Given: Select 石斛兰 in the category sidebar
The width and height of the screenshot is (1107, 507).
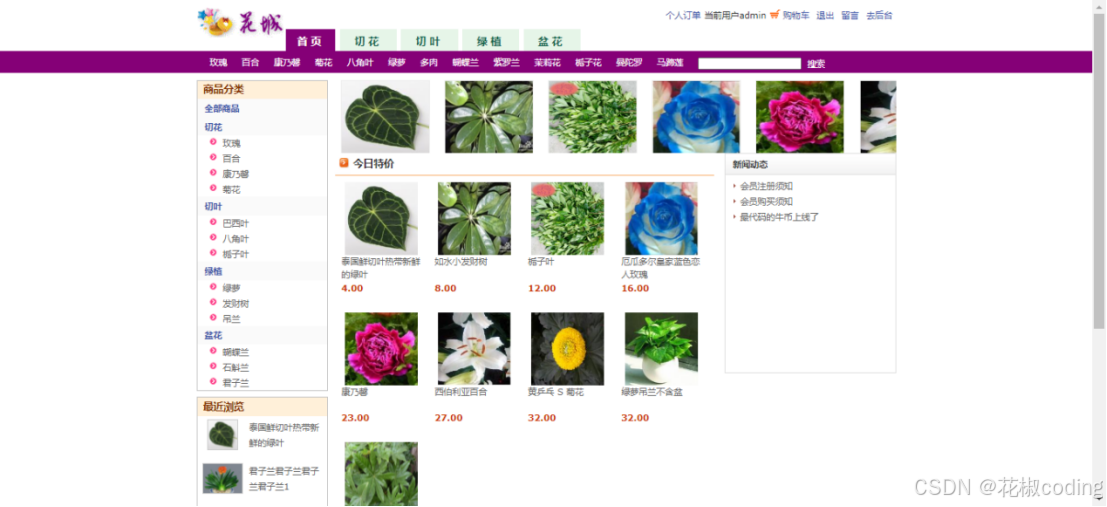Looking at the screenshot, I should [236, 368].
